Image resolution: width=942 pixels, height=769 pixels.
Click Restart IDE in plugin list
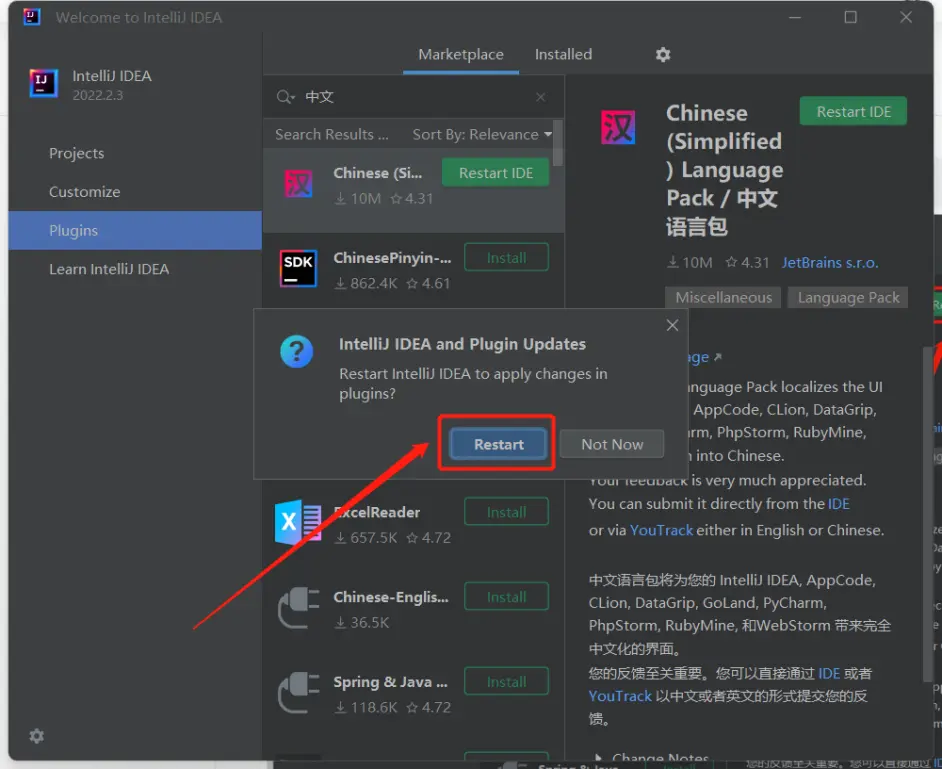click(496, 173)
